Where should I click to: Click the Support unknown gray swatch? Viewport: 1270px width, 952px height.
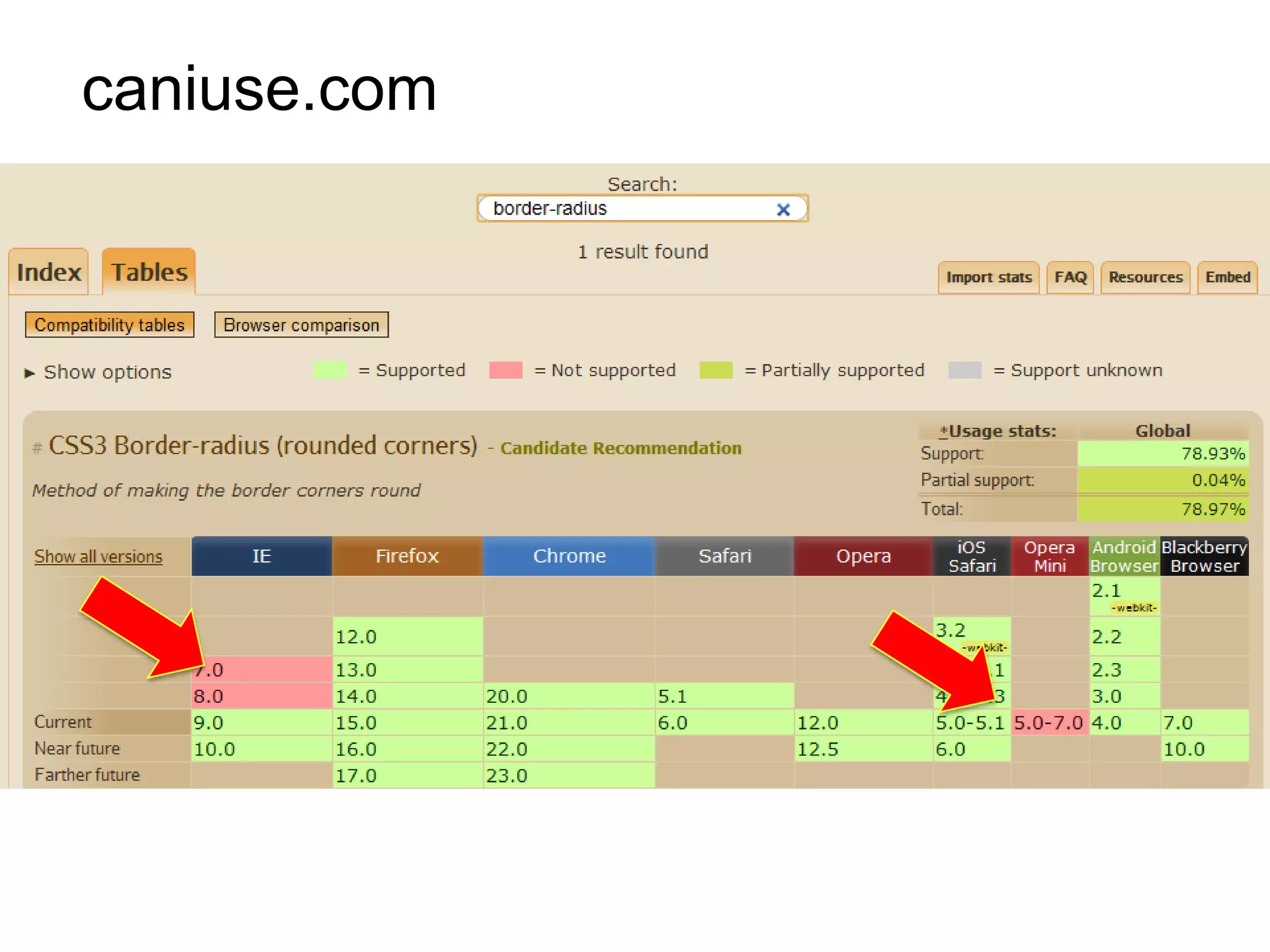[x=965, y=370]
